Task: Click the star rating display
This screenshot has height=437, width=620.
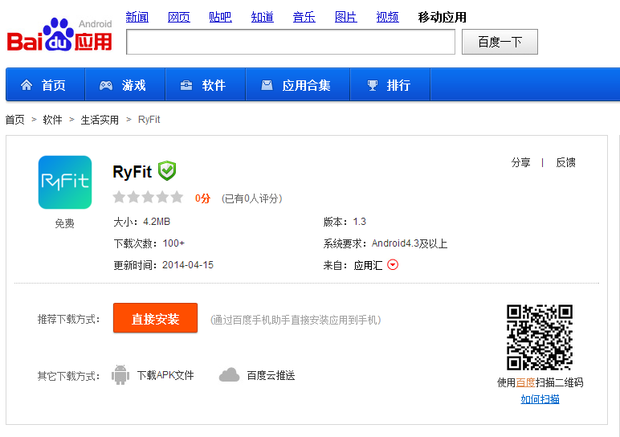Action: tap(148, 198)
